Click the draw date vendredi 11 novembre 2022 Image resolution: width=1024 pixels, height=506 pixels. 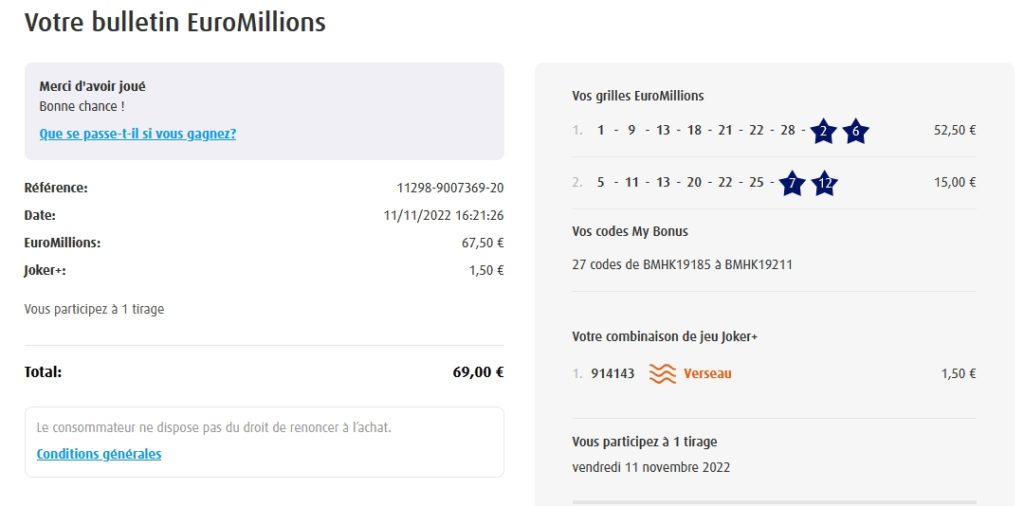(x=651, y=467)
